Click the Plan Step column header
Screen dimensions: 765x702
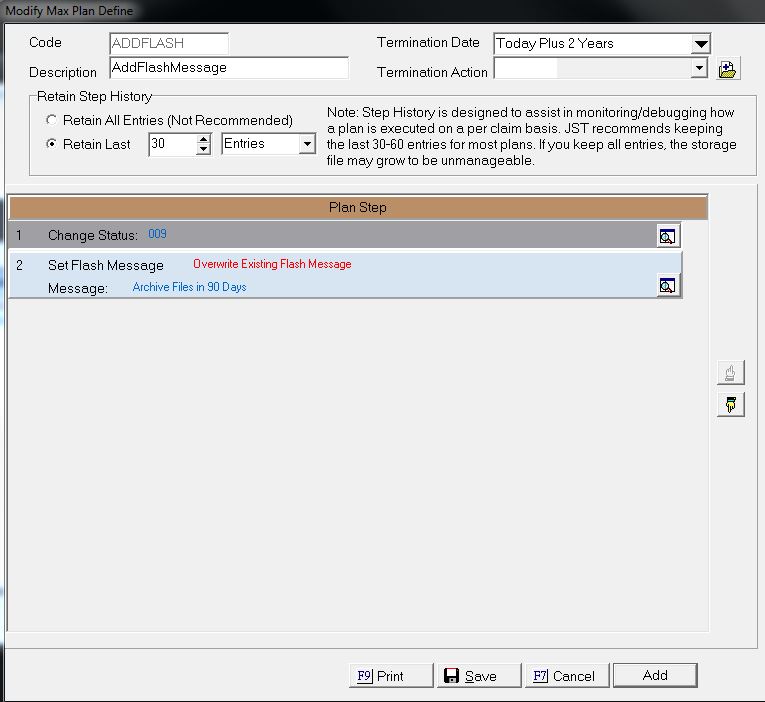coord(358,207)
